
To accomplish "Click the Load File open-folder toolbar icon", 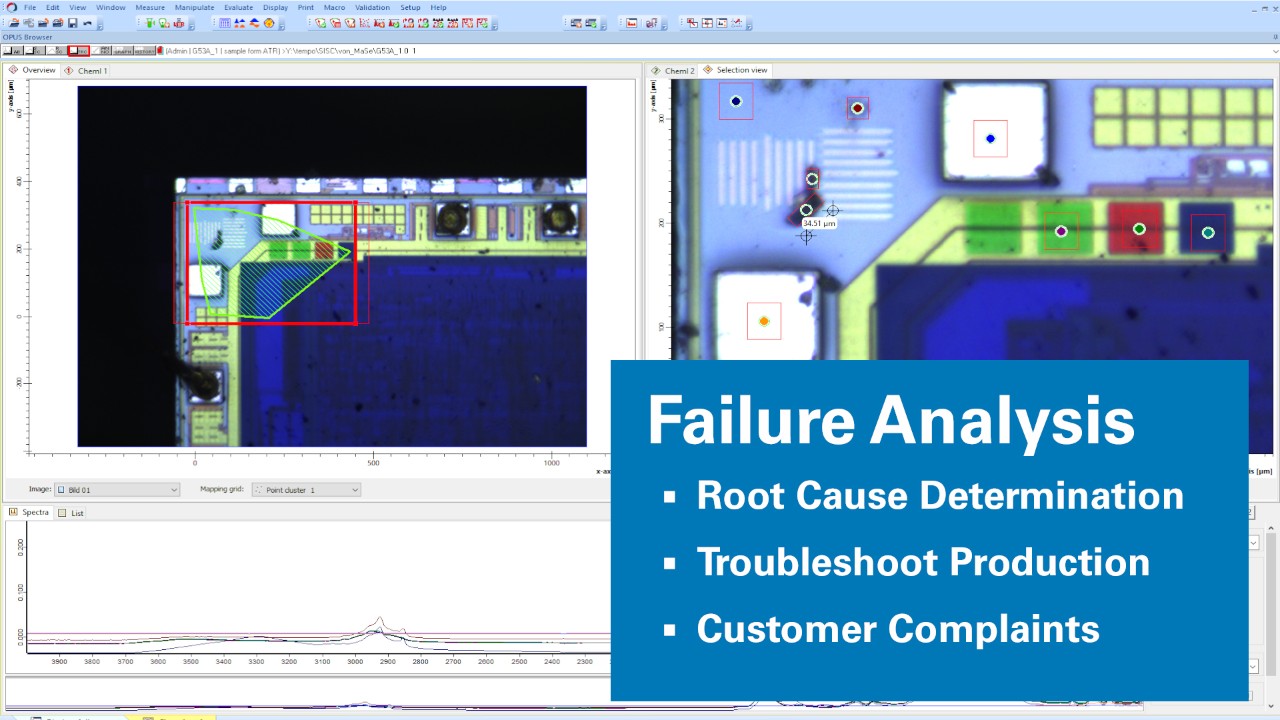I will coord(14,23).
